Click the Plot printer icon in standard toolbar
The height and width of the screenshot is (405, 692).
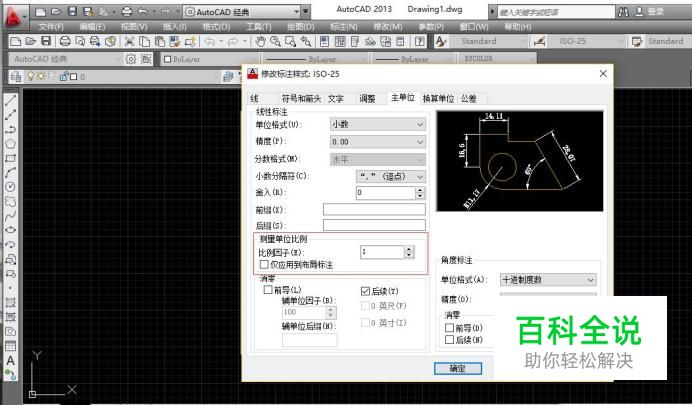[x=65, y=41]
